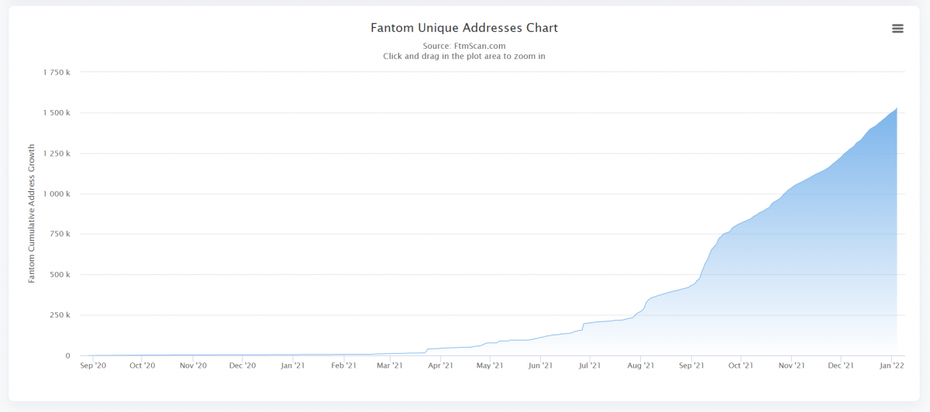The image size is (930, 412).
Task: Click the Nov '21 x-axis label
Action: (791, 366)
